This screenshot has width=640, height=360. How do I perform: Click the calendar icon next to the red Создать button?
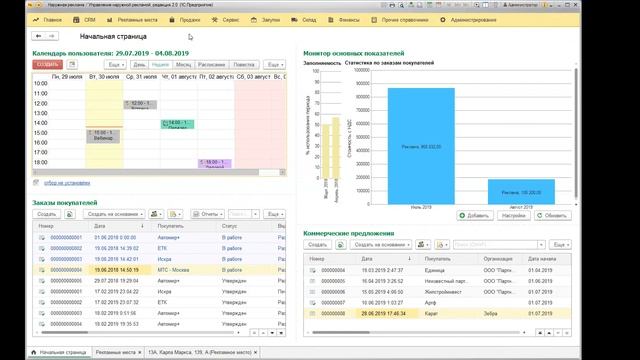72,64
